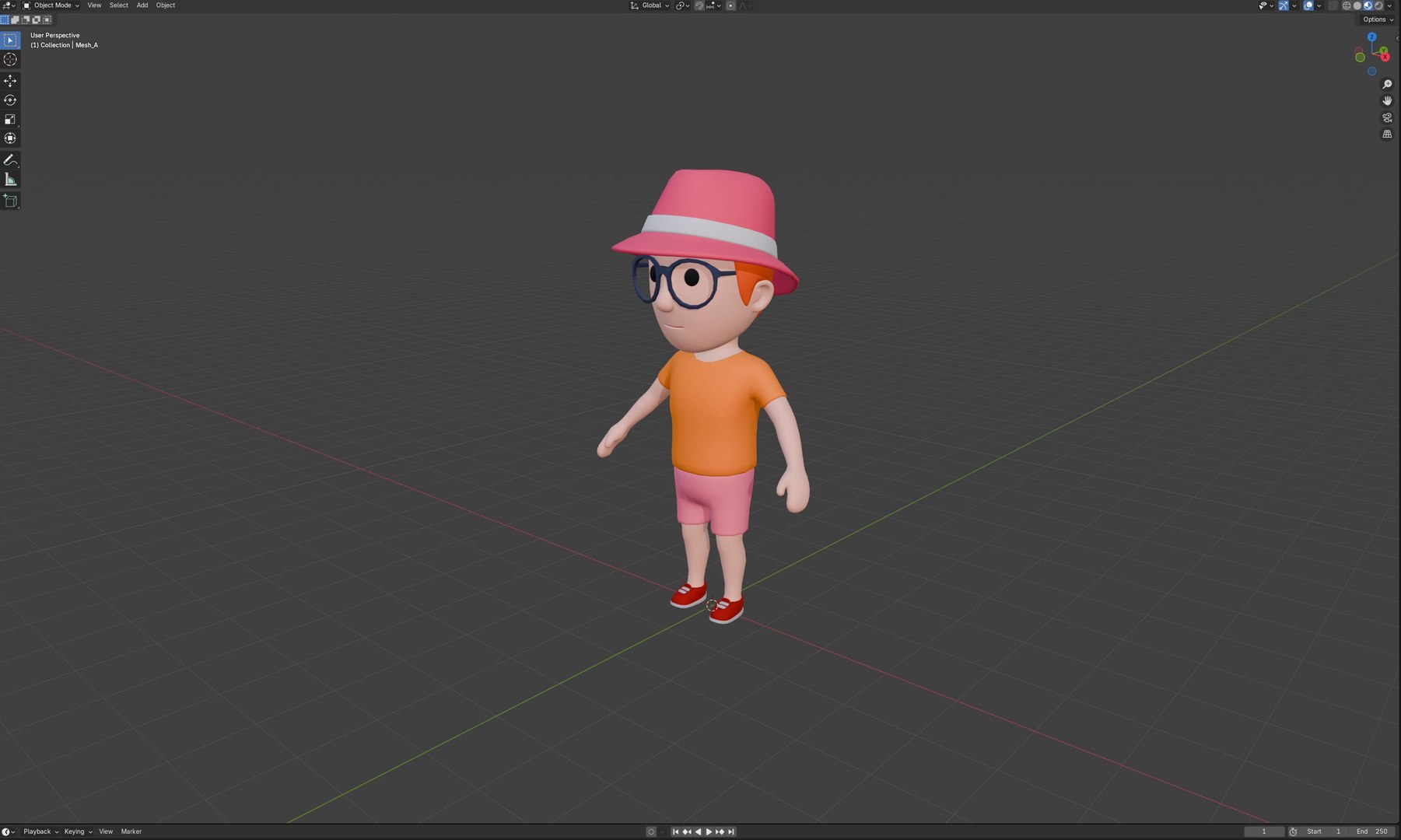Image resolution: width=1401 pixels, height=840 pixels.
Task: Open the Keying menu in timeline
Action: (78, 831)
